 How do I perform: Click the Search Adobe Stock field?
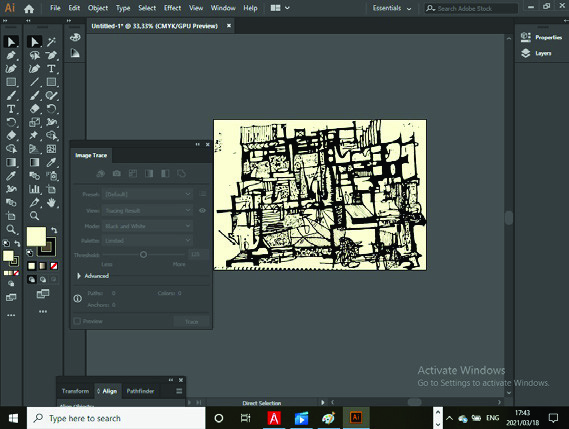pyautogui.click(x=471, y=8)
